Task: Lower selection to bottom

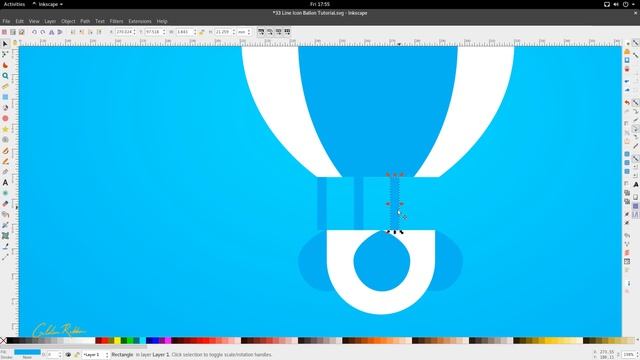Action: (x=73, y=32)
